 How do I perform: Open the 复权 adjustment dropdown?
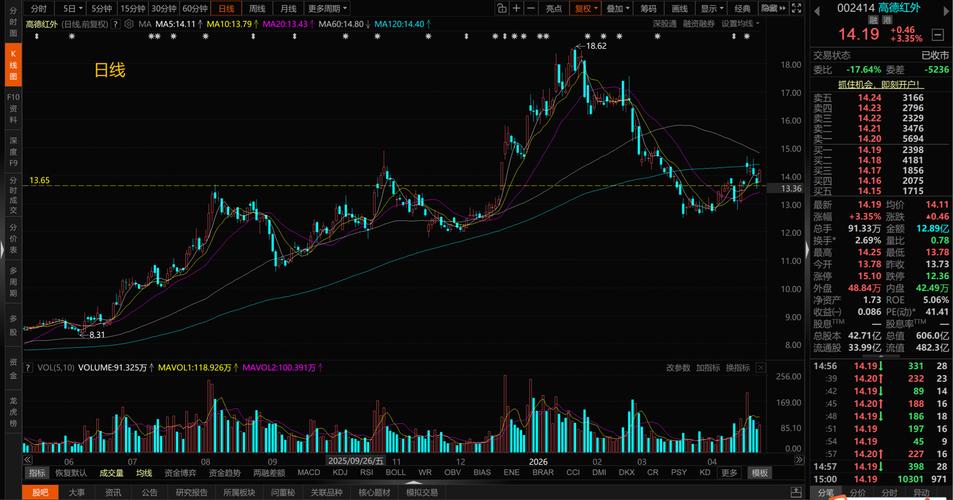point(587,9)
